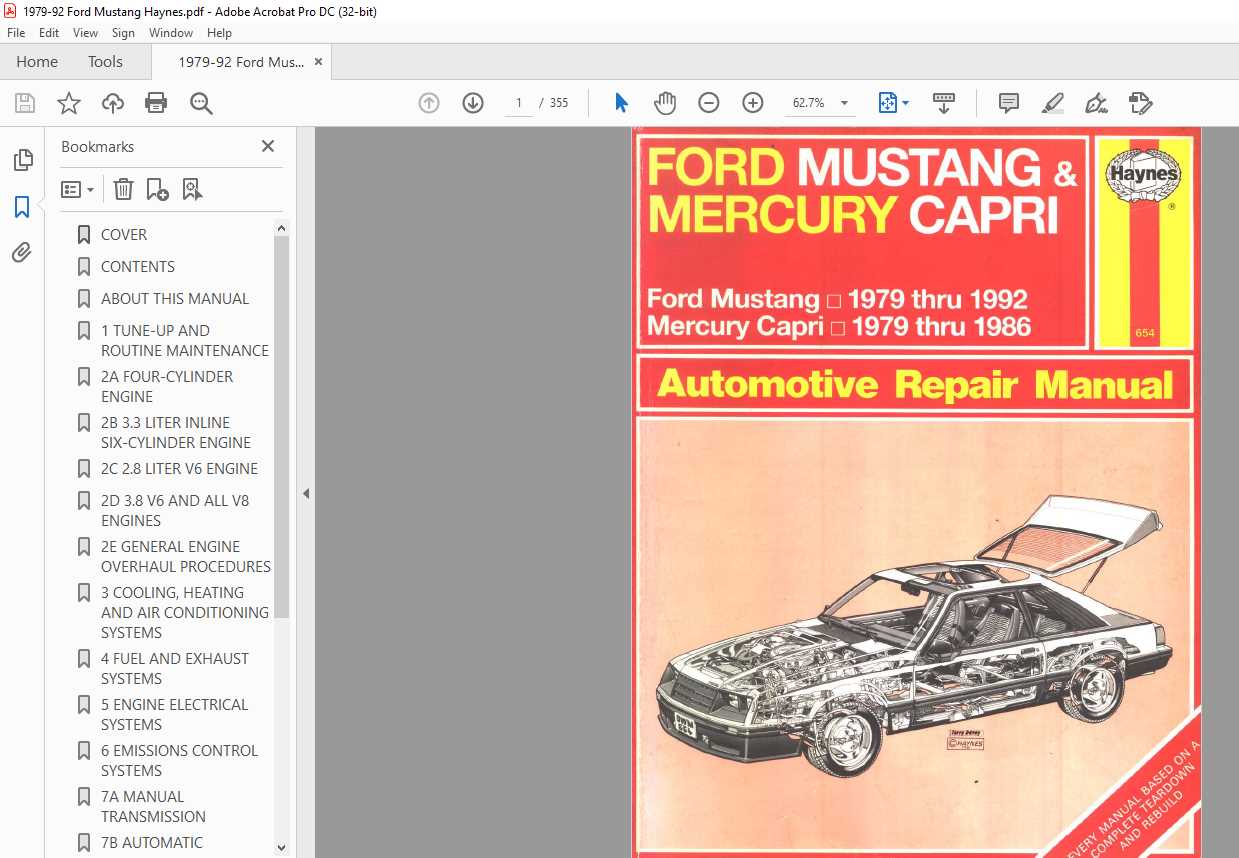
Task: Open the View menu
Action: point(86,33)
